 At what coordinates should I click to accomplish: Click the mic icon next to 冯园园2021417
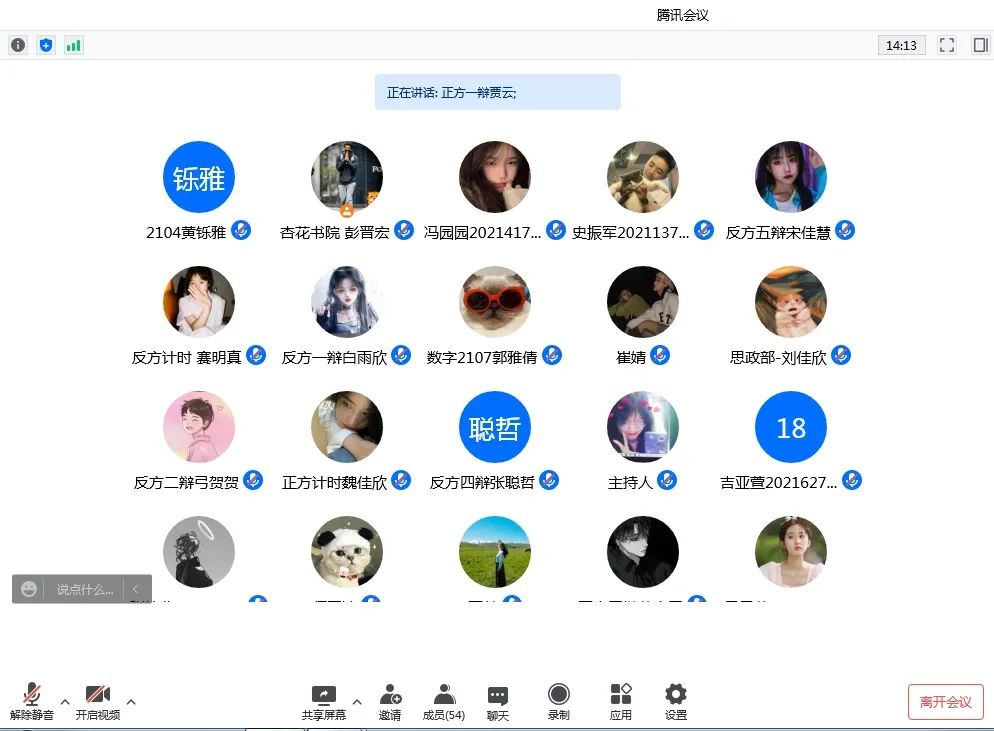pyautogui.click(x=556, y=230)
